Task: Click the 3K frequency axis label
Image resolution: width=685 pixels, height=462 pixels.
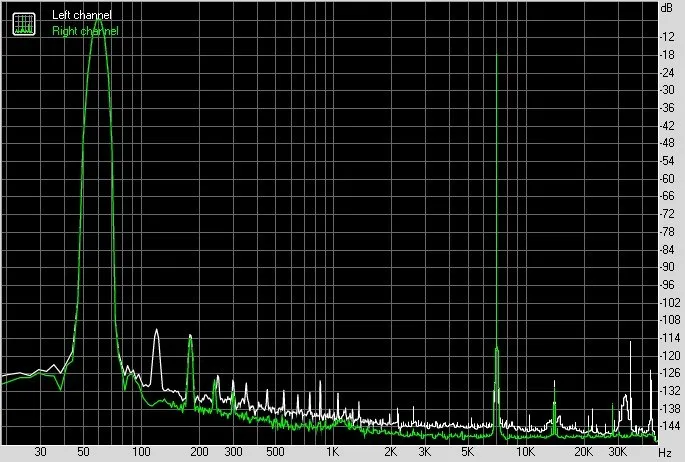Action: 424,452
